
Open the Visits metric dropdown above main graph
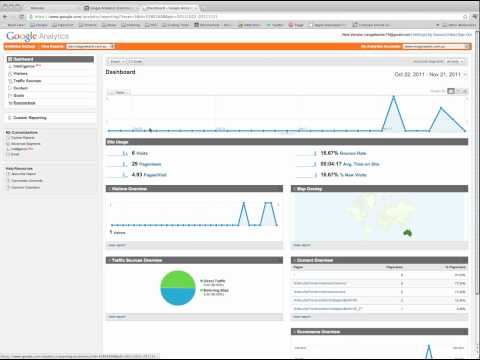click(119, 92)
